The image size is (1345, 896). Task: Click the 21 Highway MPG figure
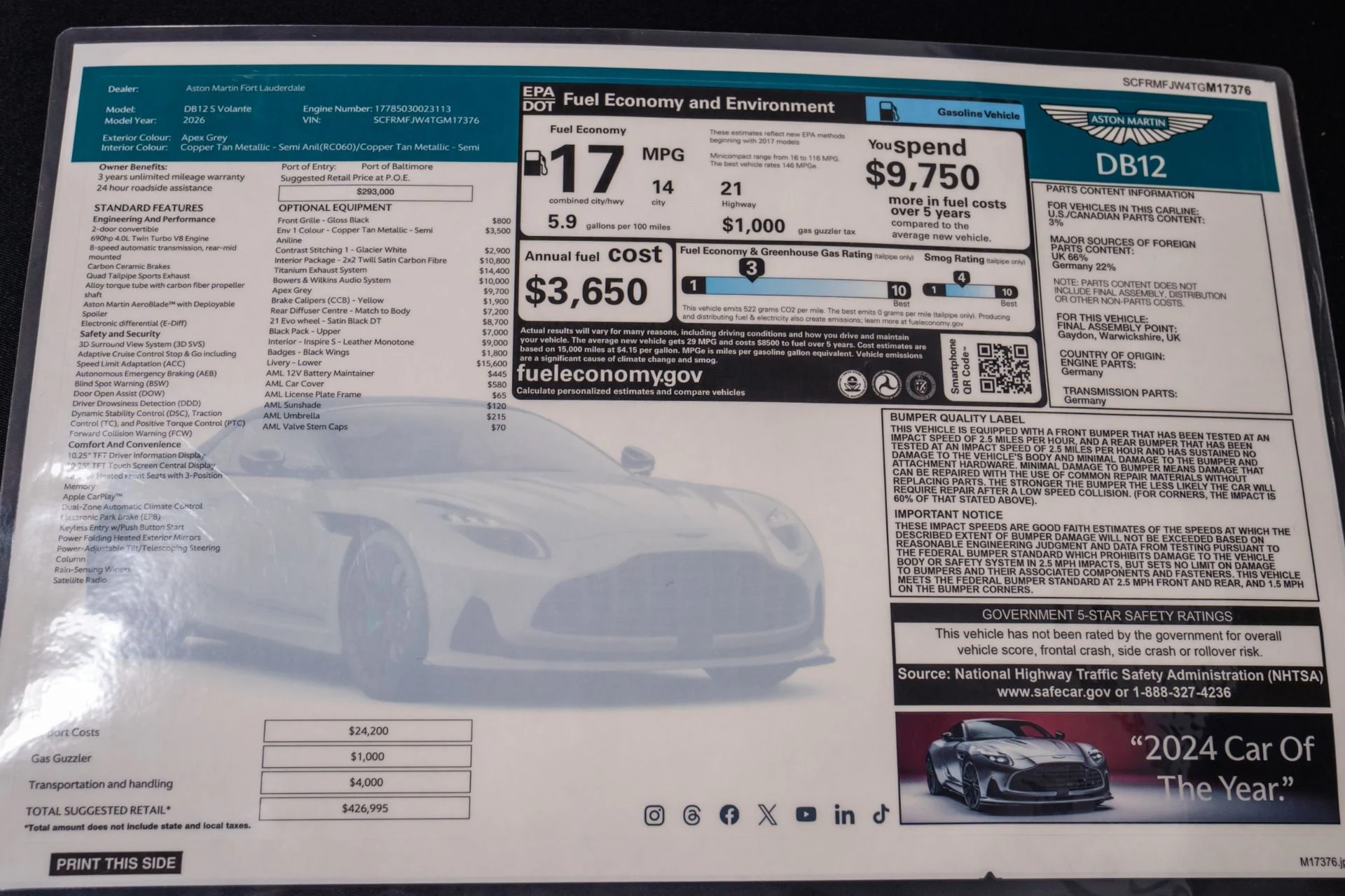pyautogui.click(x=731, y=189)
